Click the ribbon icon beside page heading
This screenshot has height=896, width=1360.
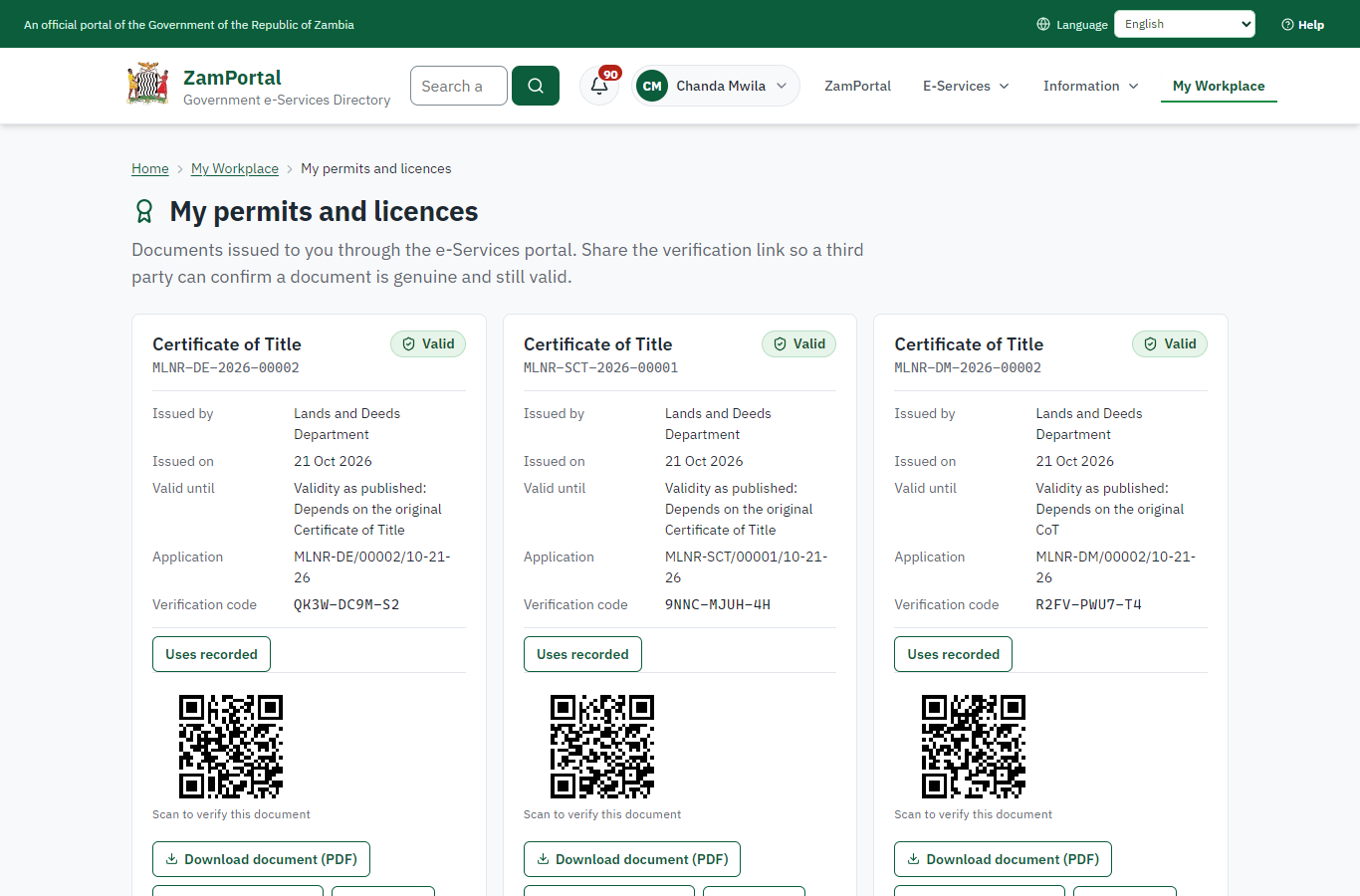144,211
